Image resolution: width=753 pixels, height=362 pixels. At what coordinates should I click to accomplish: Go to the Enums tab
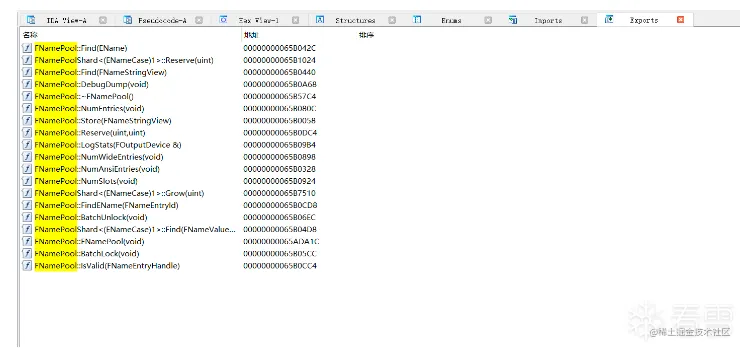point(451,20)
